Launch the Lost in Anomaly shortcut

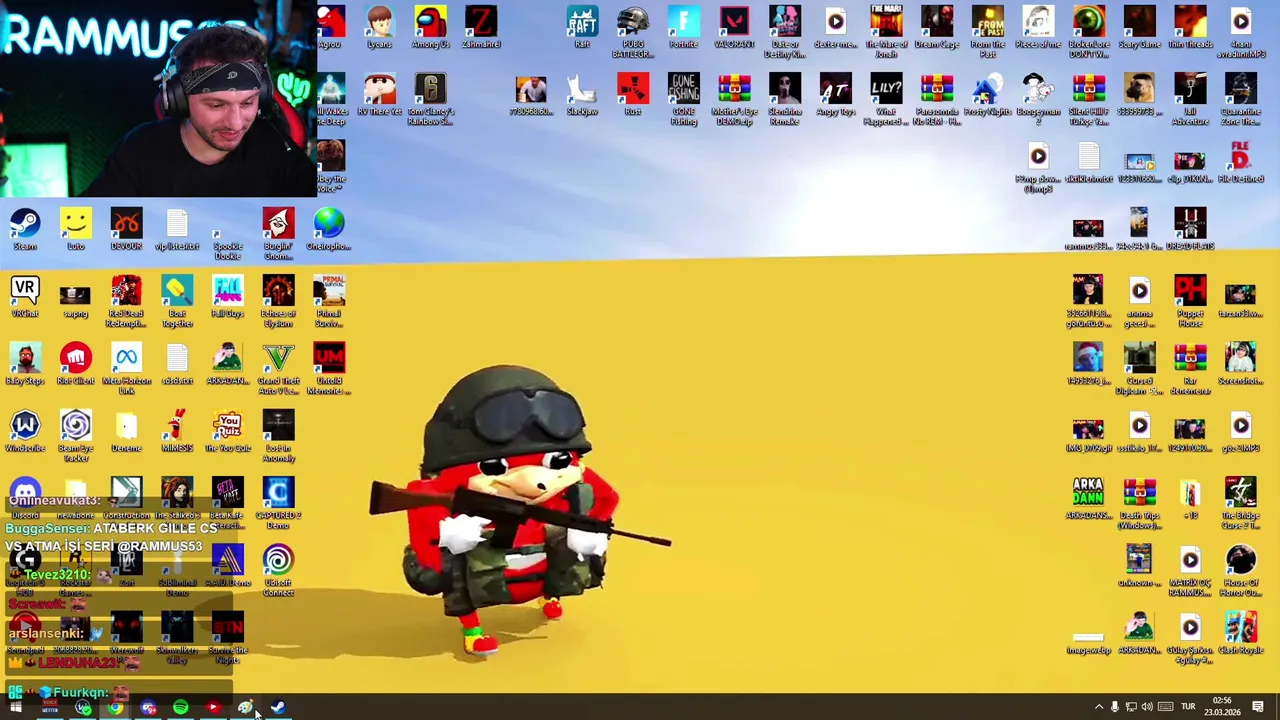[278, 436]
